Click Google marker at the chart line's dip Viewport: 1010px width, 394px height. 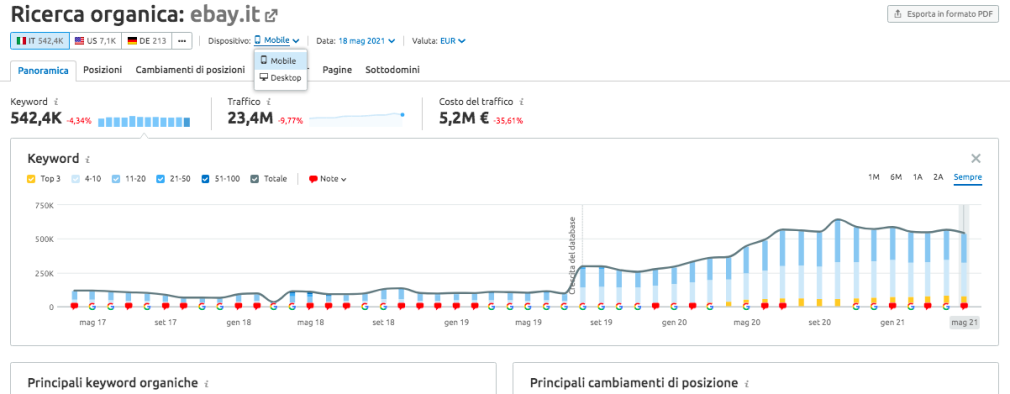274,306
